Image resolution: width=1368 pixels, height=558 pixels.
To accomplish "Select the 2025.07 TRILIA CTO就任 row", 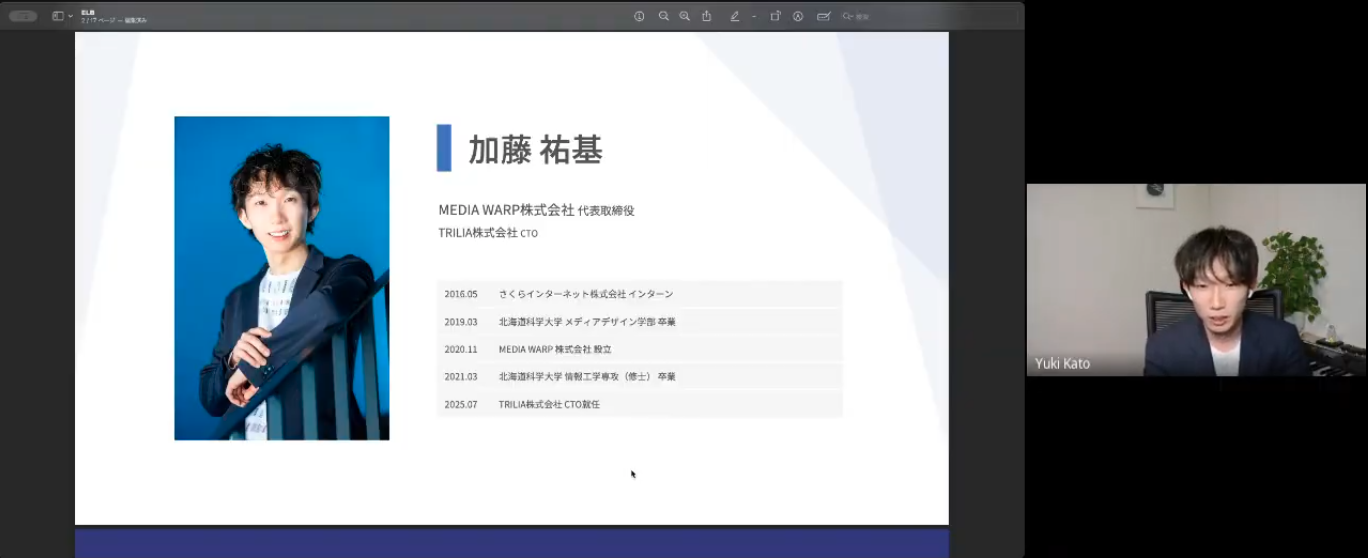I will [640, 404].
